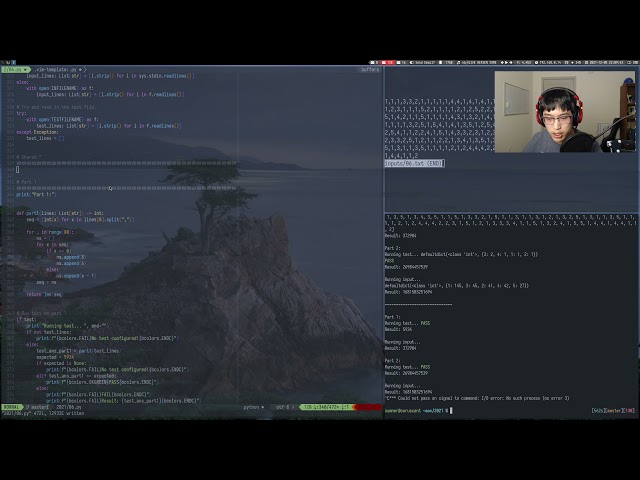Click the webcam overlay thumbnail
The height and width of the screenshot is (480, 640).
[x=565, y=112]
